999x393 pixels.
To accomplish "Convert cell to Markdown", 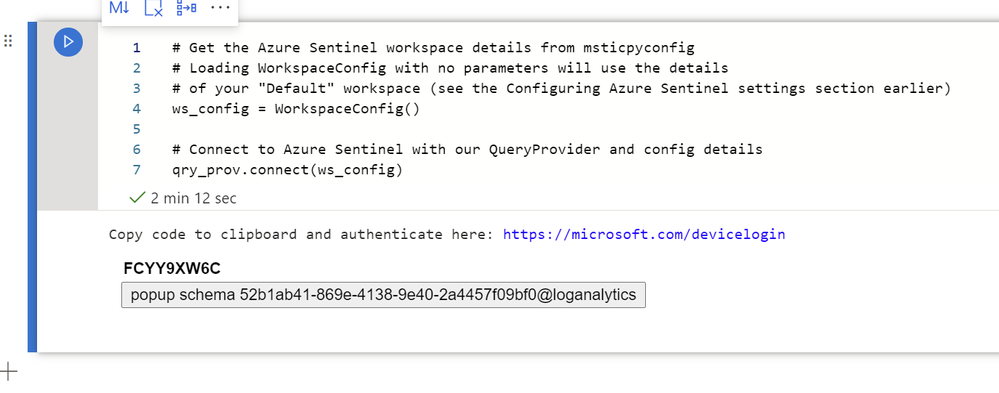I will 119,8.
